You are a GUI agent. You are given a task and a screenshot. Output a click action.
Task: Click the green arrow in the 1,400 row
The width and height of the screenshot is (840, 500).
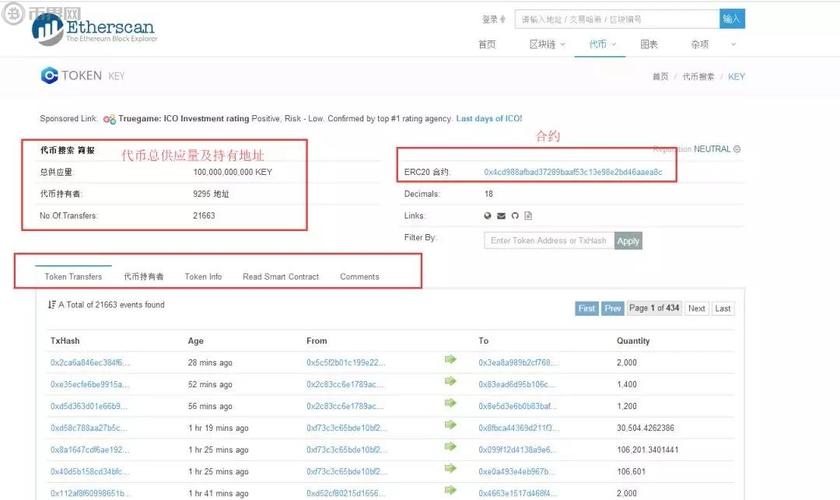pos(450,381)
